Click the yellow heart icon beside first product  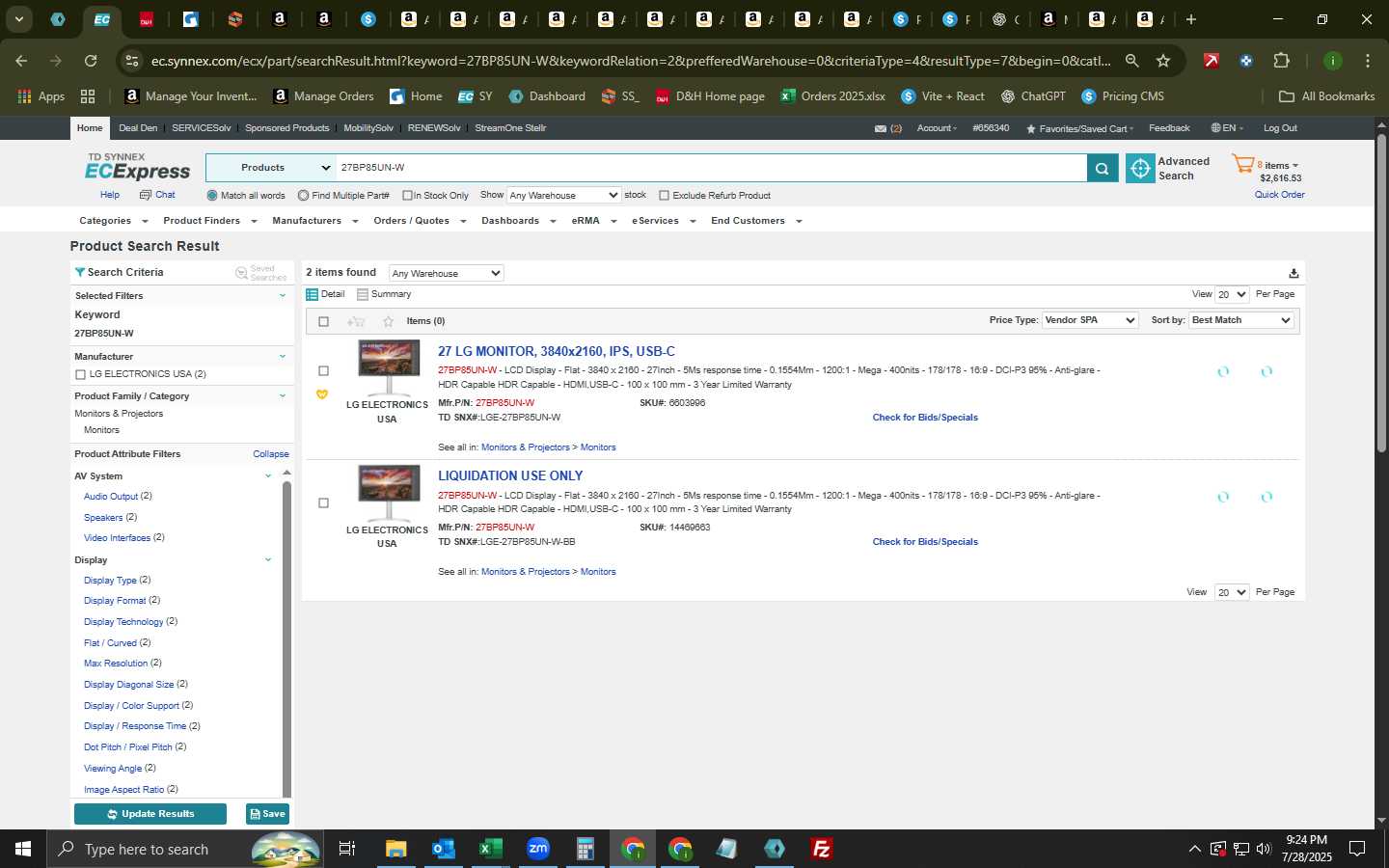point(322,394)
